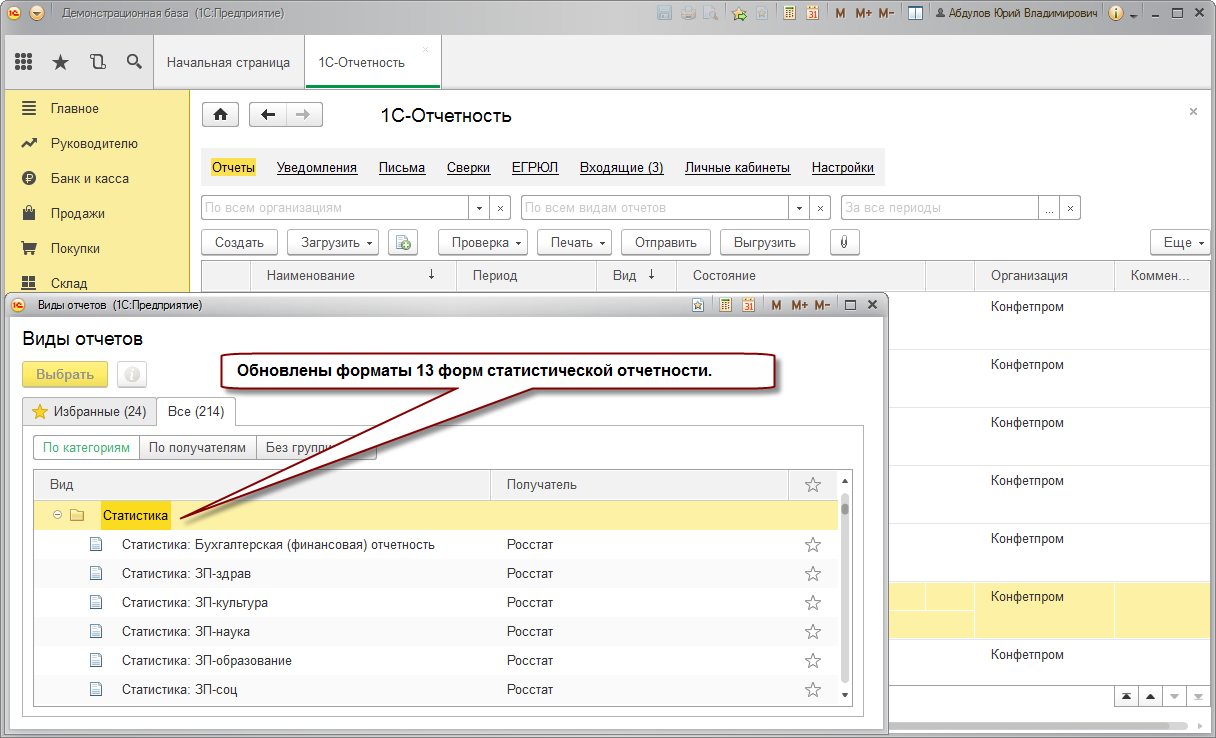Select Статистика: ЗП-образование report row
Image resolution: width=1216 pixels, height=738 pixels.
pos(206,661)
